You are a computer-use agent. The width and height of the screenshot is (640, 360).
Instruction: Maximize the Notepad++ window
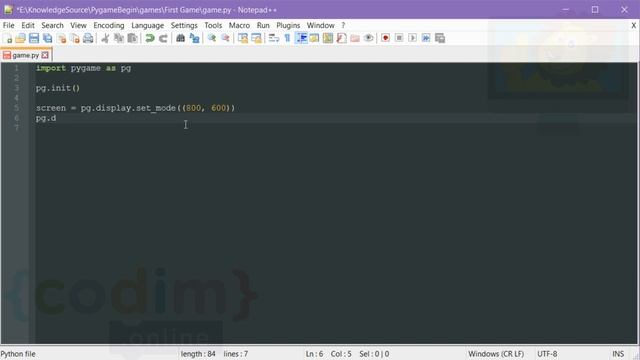pos(595,9)
